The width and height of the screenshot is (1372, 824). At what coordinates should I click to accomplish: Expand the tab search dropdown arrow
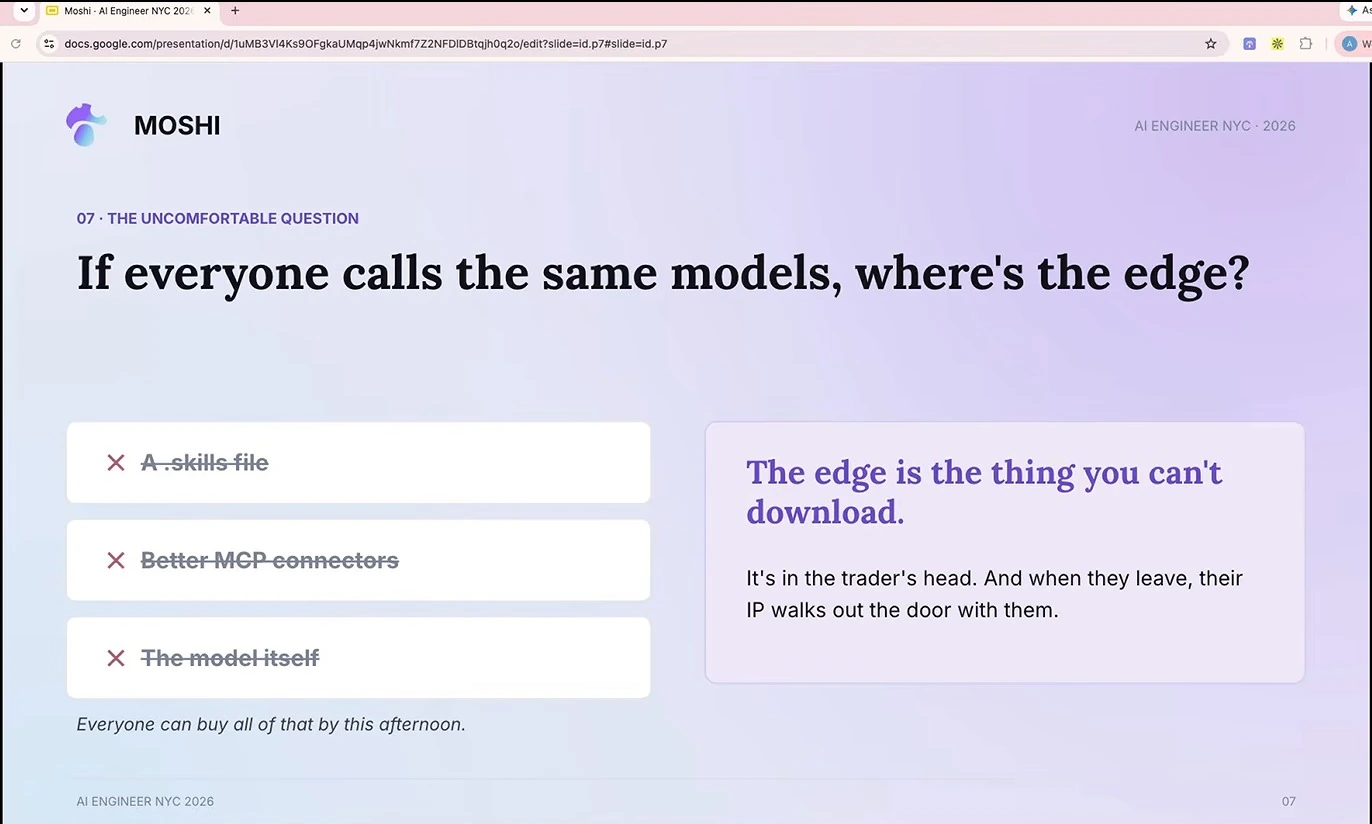point(23,11)
